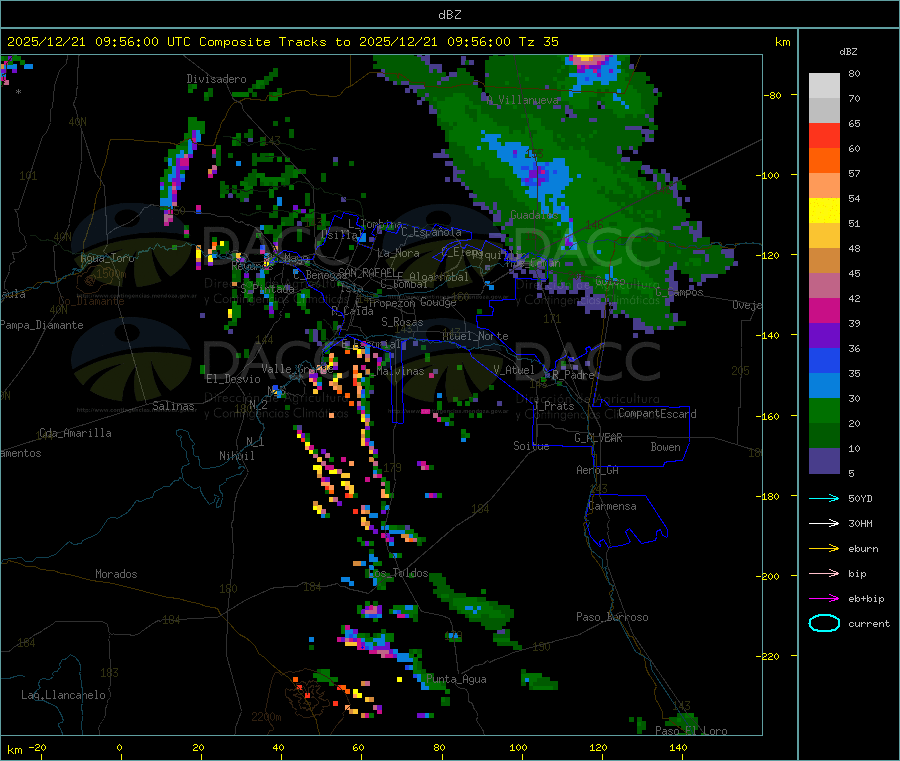
Task: Click the J_Prats map label
Action: pos(554,406)
